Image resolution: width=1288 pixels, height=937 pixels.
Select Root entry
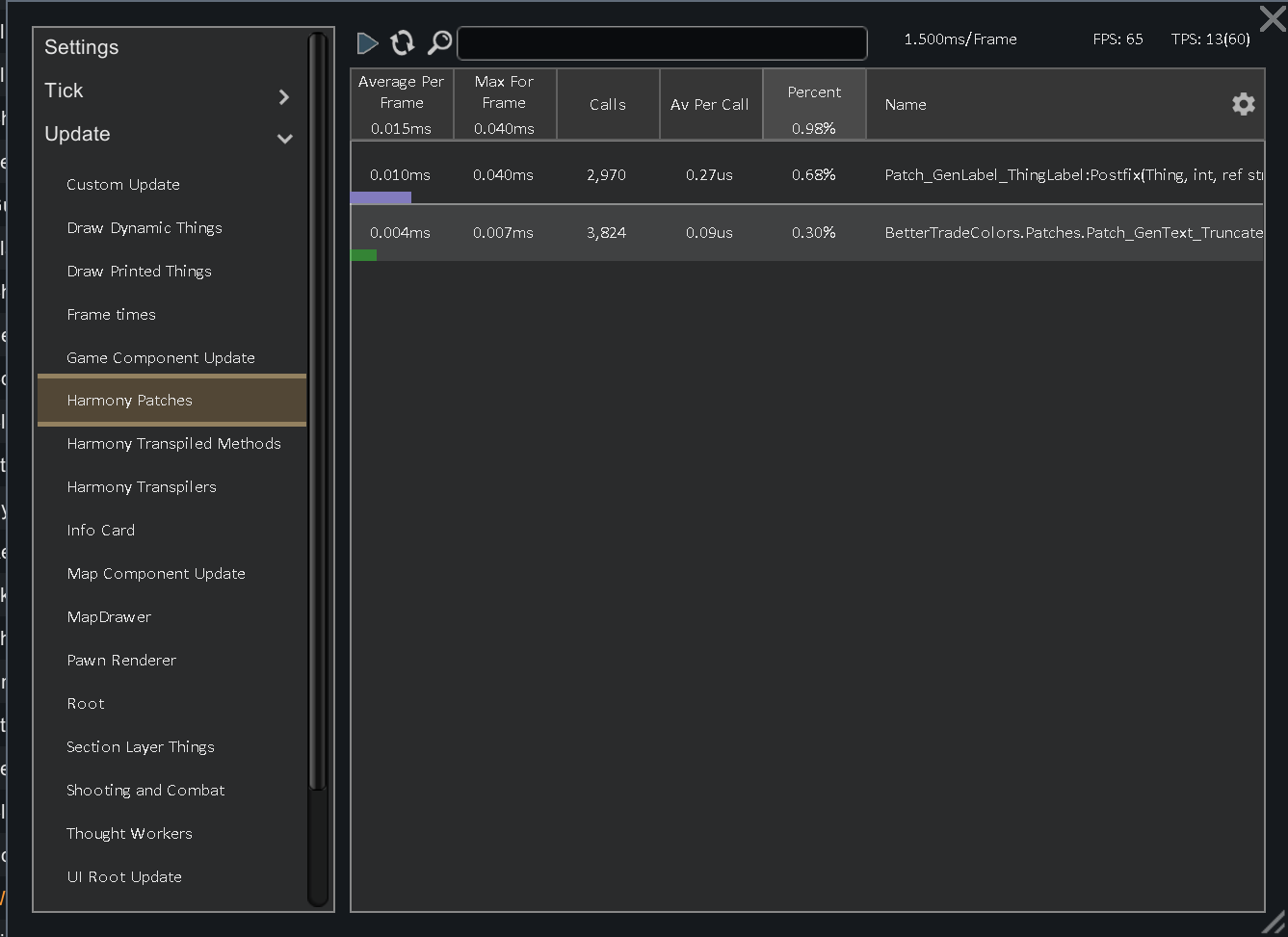tap(86, 704)
